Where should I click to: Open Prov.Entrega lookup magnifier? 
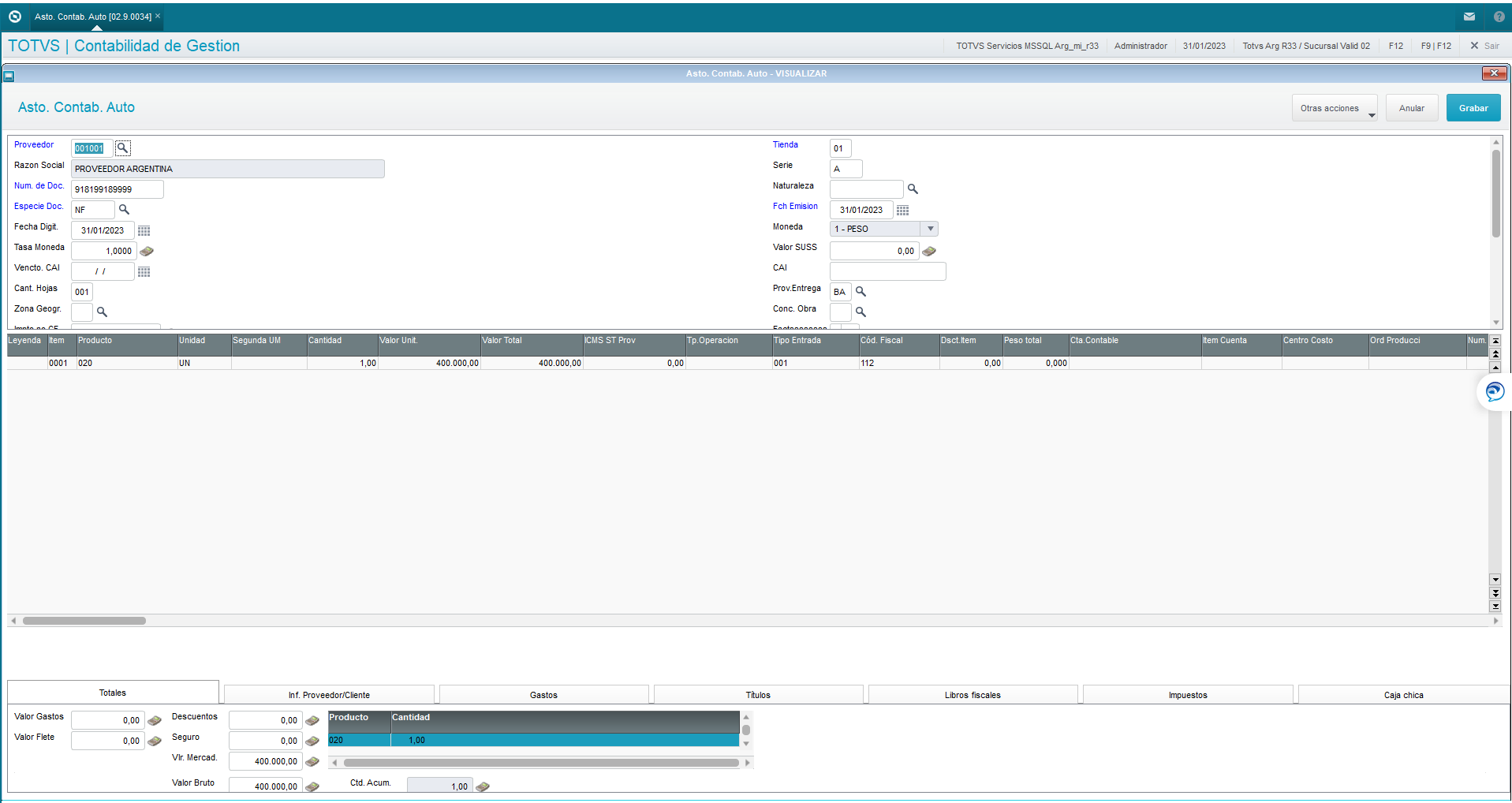(x=861, y=292)
